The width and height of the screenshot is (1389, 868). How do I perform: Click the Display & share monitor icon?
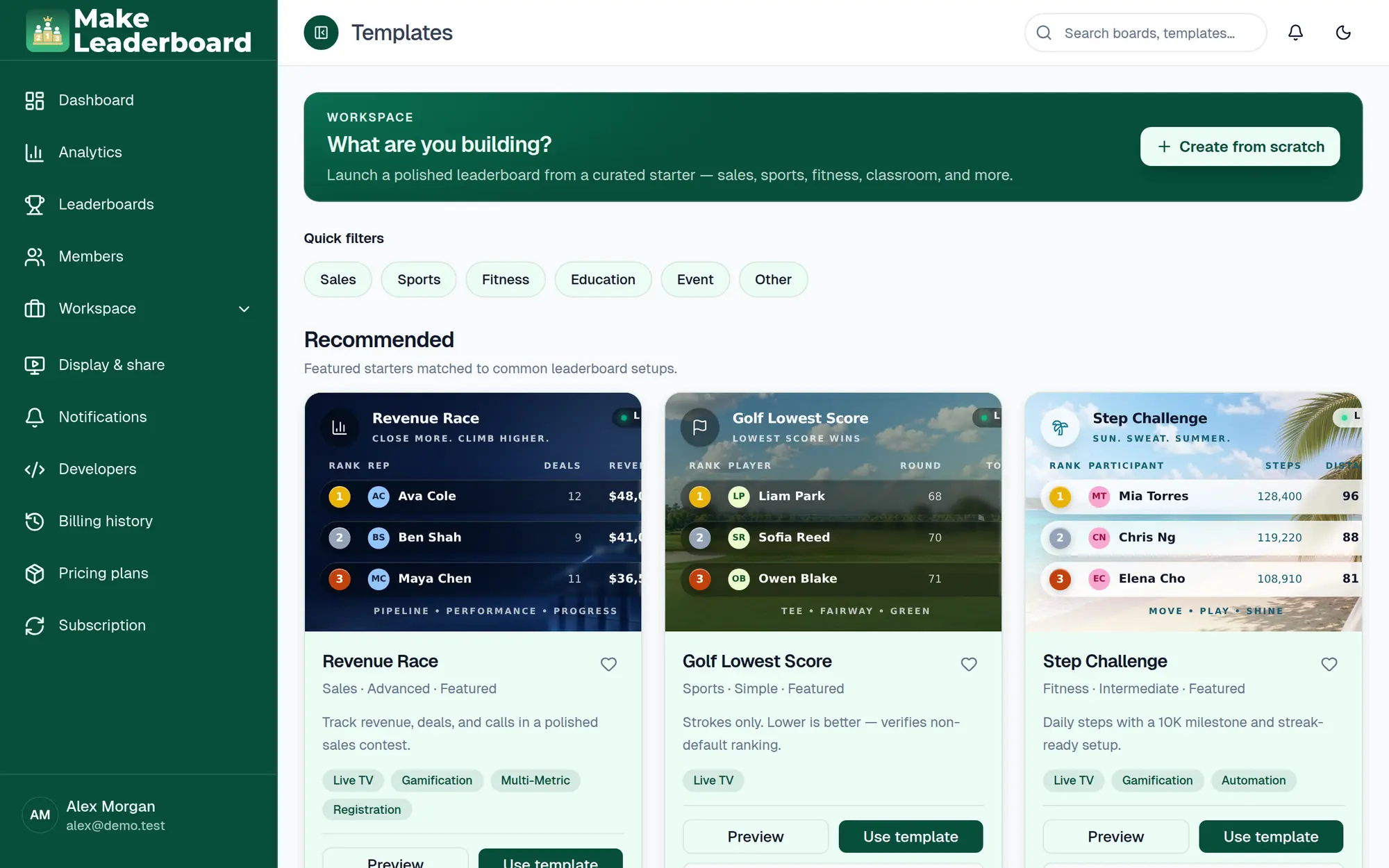point(35,365)
